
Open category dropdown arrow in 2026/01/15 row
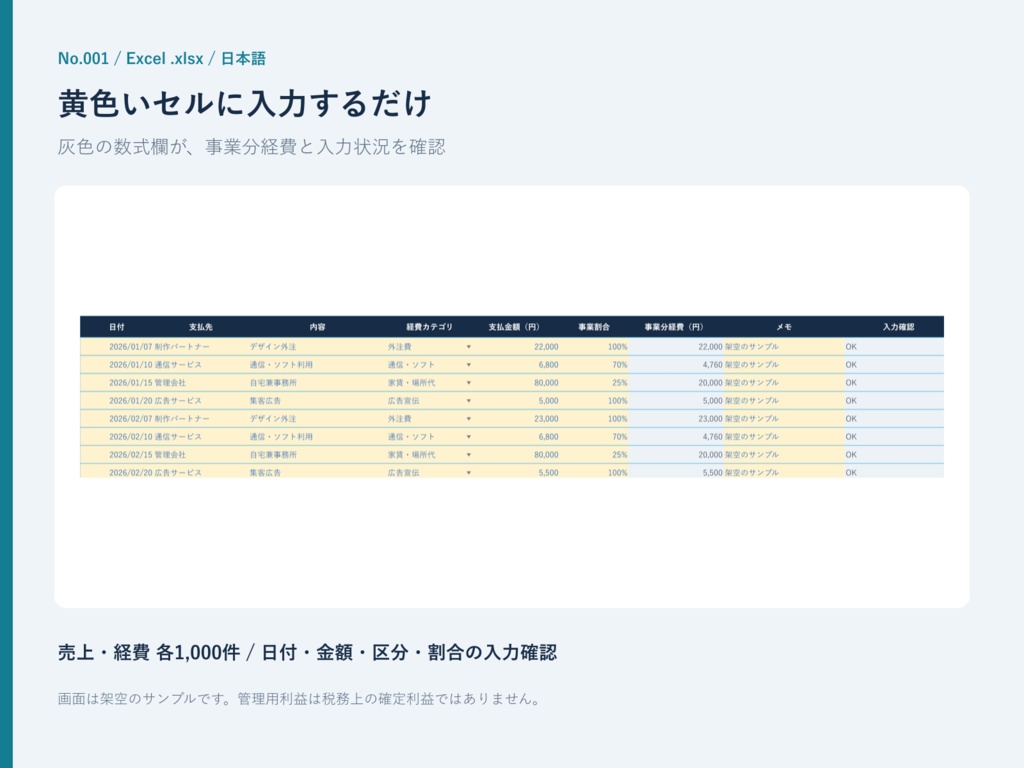pyautogui.click(x=468, y=383)
